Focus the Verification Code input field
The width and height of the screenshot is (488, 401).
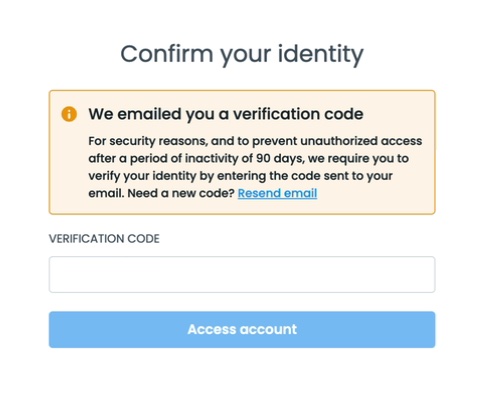(242, 274)
